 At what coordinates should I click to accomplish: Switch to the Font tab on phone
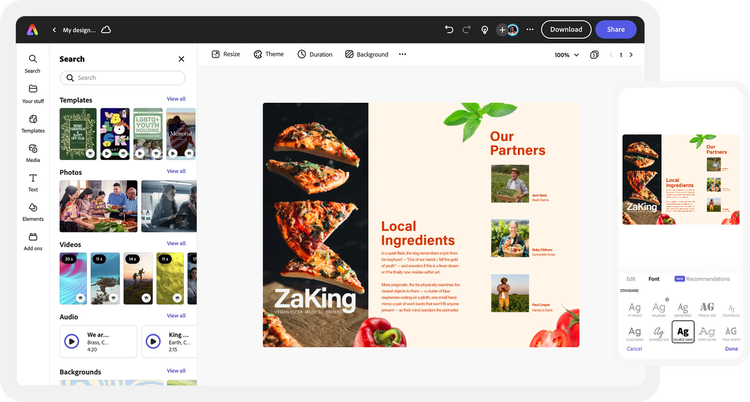(x=653, y=279)
